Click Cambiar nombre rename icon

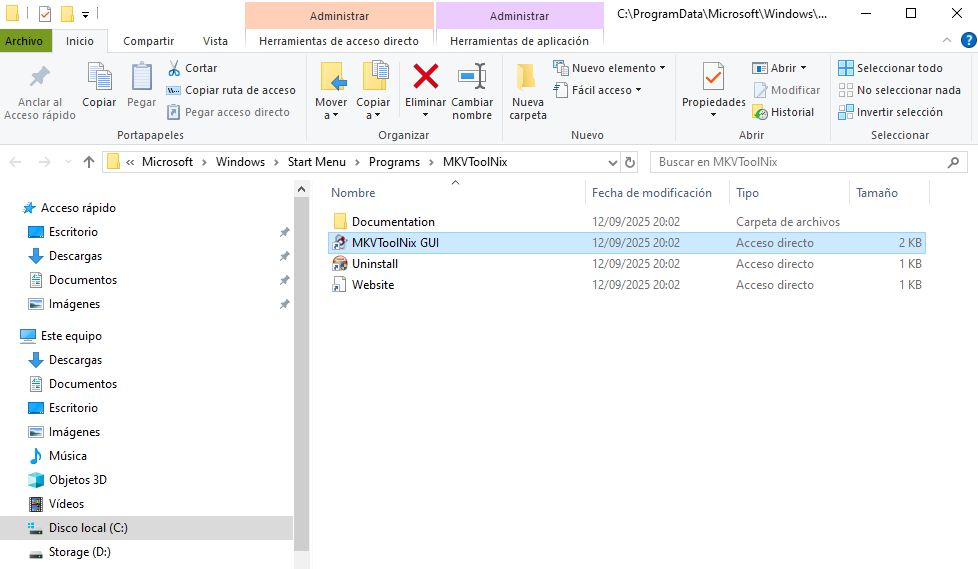click(x=472, y=77)
